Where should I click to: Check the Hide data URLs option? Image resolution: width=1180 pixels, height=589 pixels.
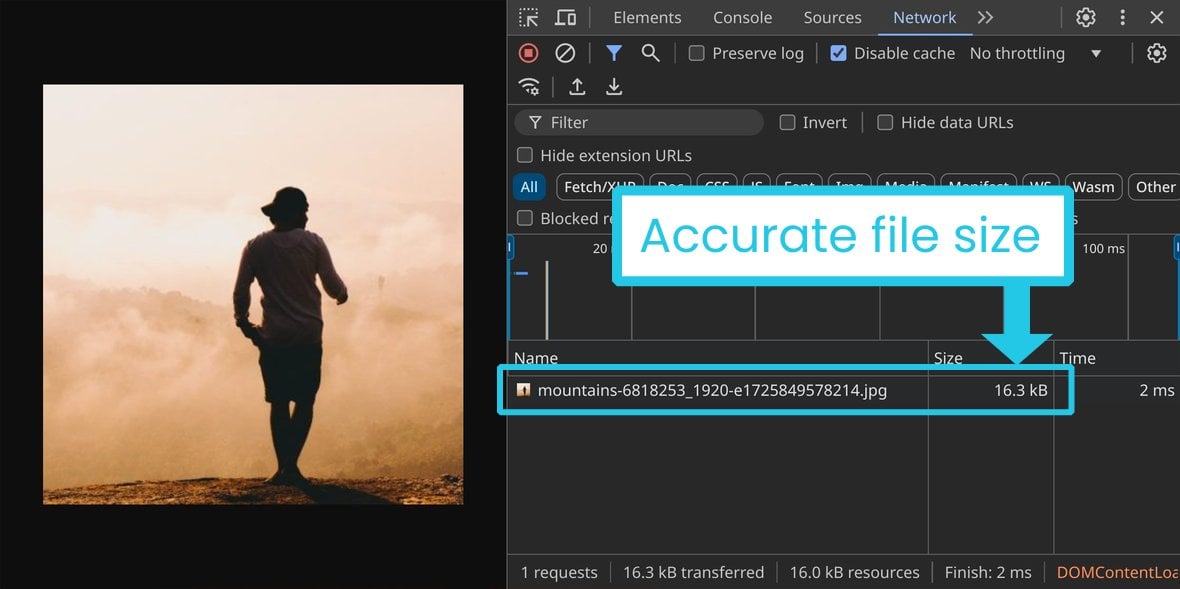[885, 122]
